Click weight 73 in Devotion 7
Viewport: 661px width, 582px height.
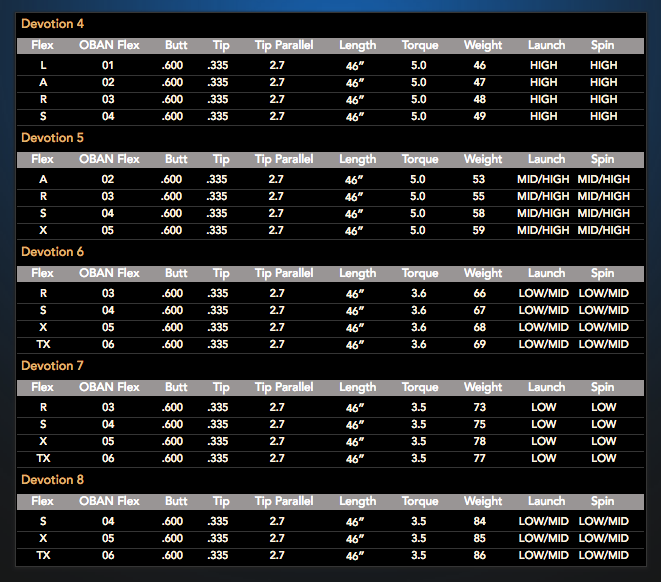pos(479,408)
